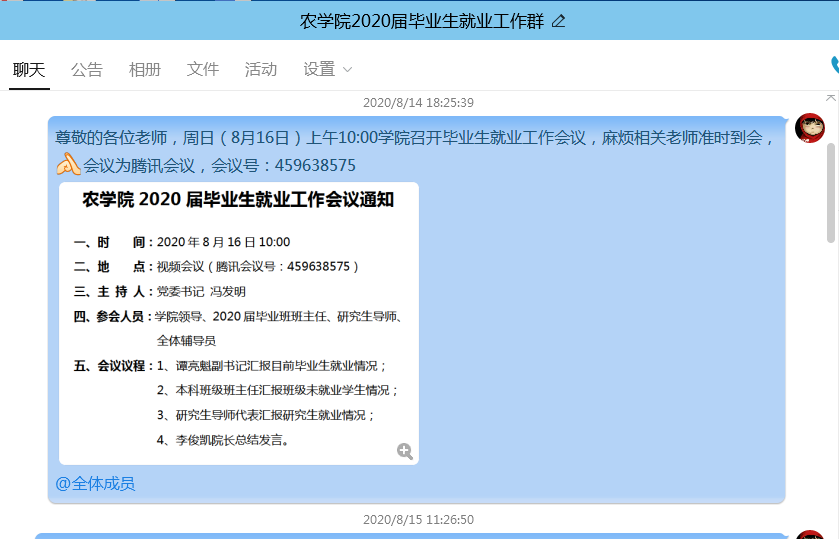Go to the 相册 tab
The image size is (839, 539).
click(x=145, y=69)
